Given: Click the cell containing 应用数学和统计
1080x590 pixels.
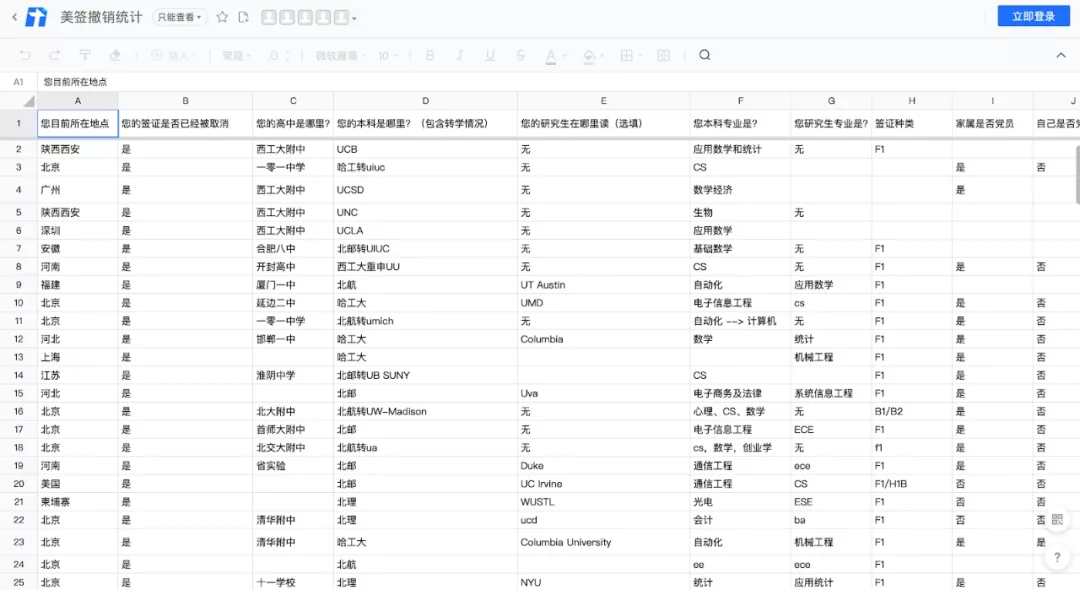Looking at the screenshot, I should tap(740, 149).
